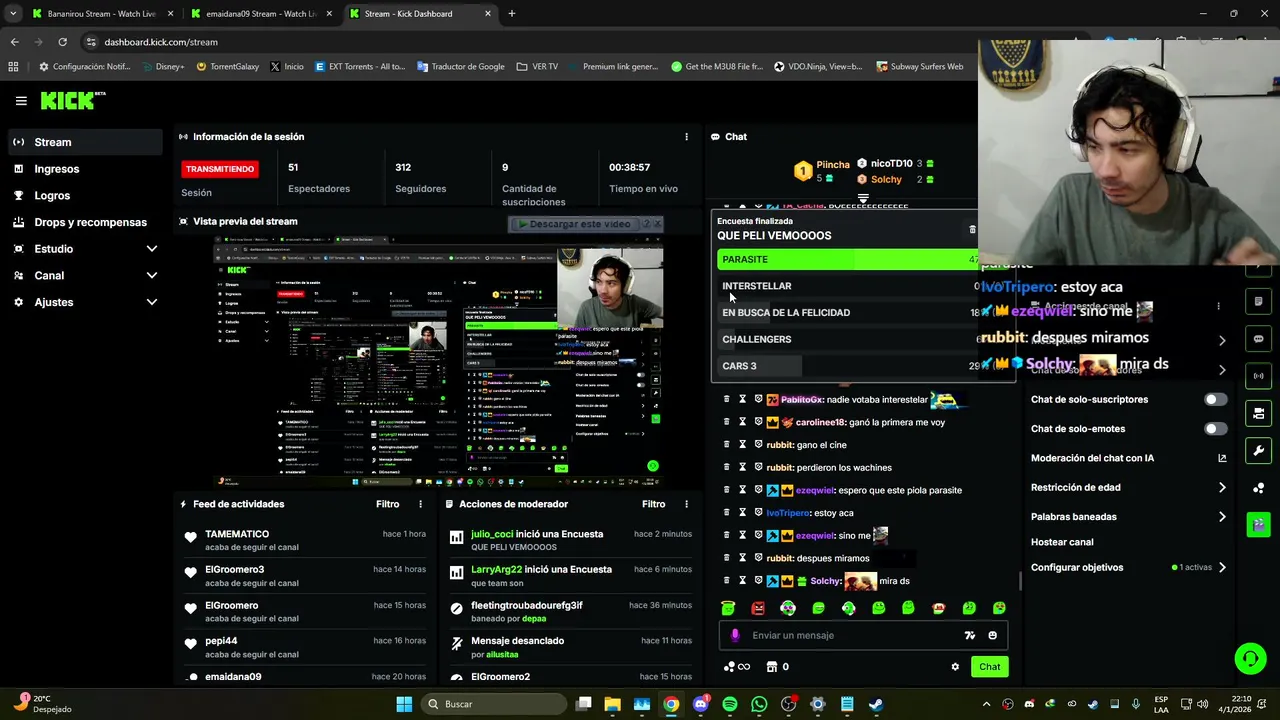Click the Kick beta logo

click(72, 100)
